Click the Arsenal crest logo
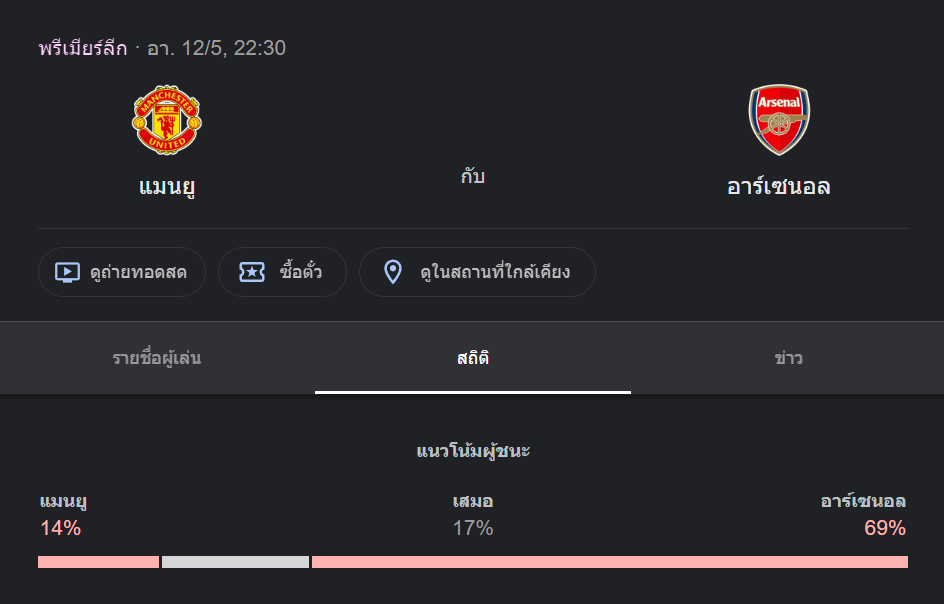The width and height of the screenshot is (944, 604). 780,118
